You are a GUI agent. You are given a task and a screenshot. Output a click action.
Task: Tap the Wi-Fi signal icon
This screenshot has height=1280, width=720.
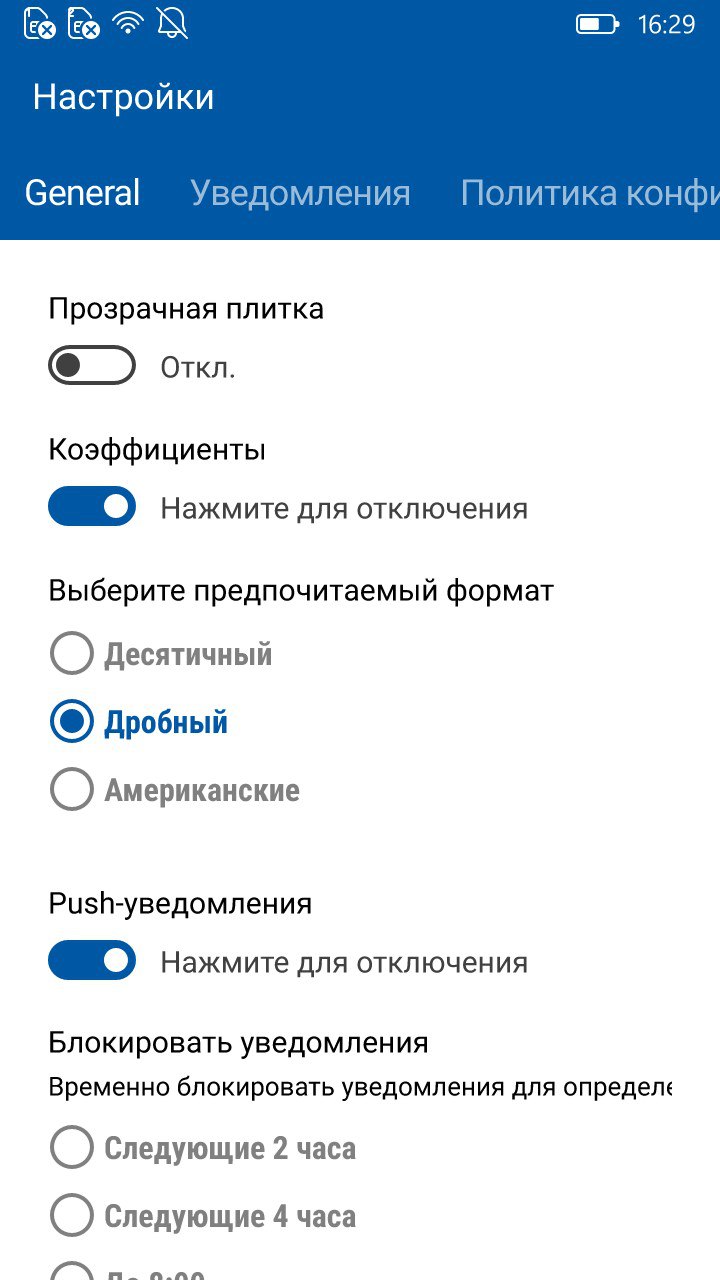coord(129,24)
